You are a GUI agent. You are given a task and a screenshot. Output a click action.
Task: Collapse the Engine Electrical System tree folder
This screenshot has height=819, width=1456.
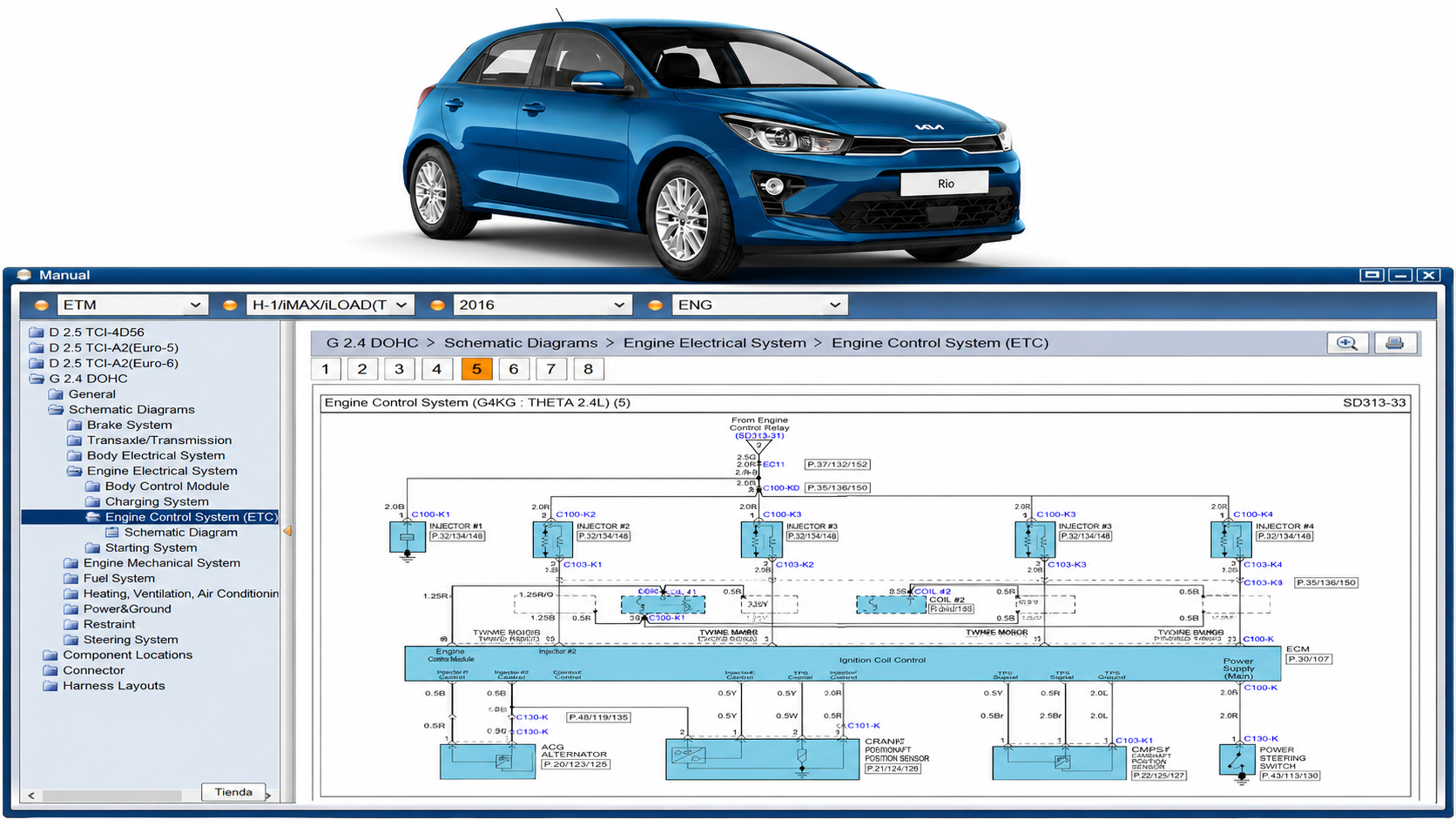point(75,472)
